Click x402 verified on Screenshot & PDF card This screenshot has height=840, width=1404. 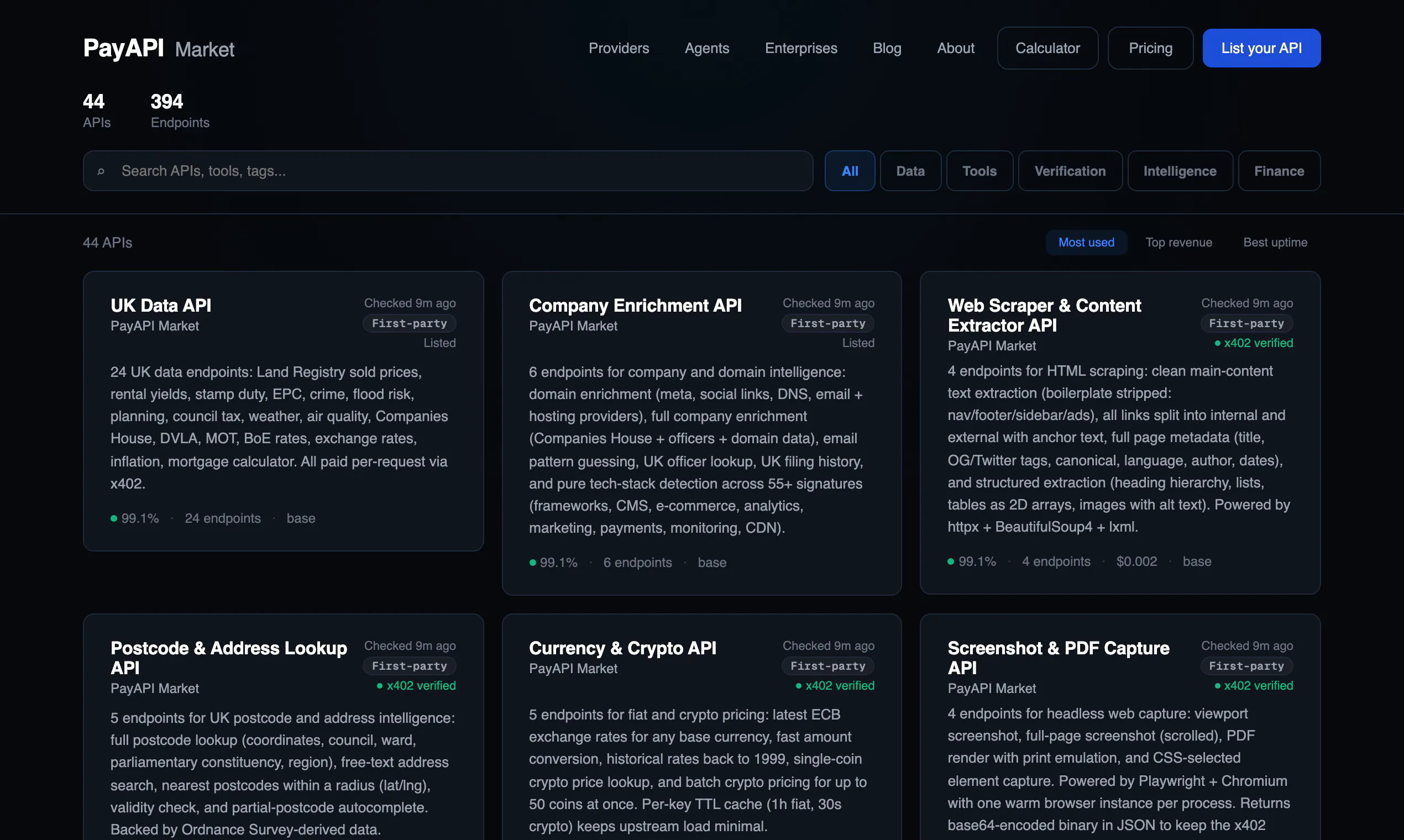coord(1254,685)
